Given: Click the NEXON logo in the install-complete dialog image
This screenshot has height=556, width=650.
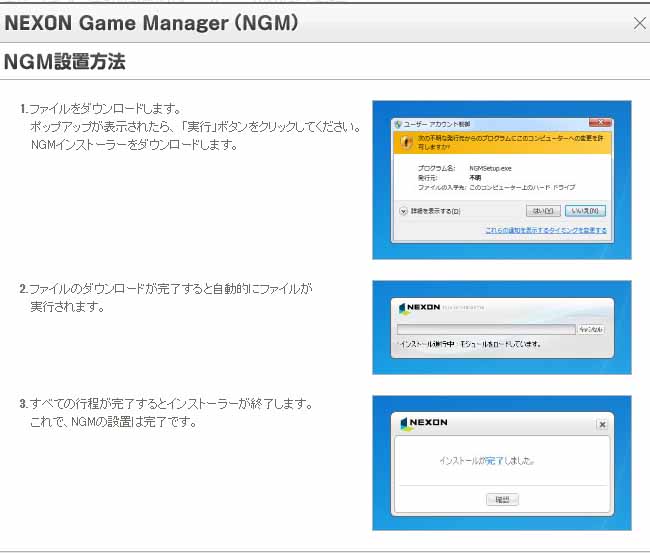Looking at the screenshot, I should tap(424, 423).
